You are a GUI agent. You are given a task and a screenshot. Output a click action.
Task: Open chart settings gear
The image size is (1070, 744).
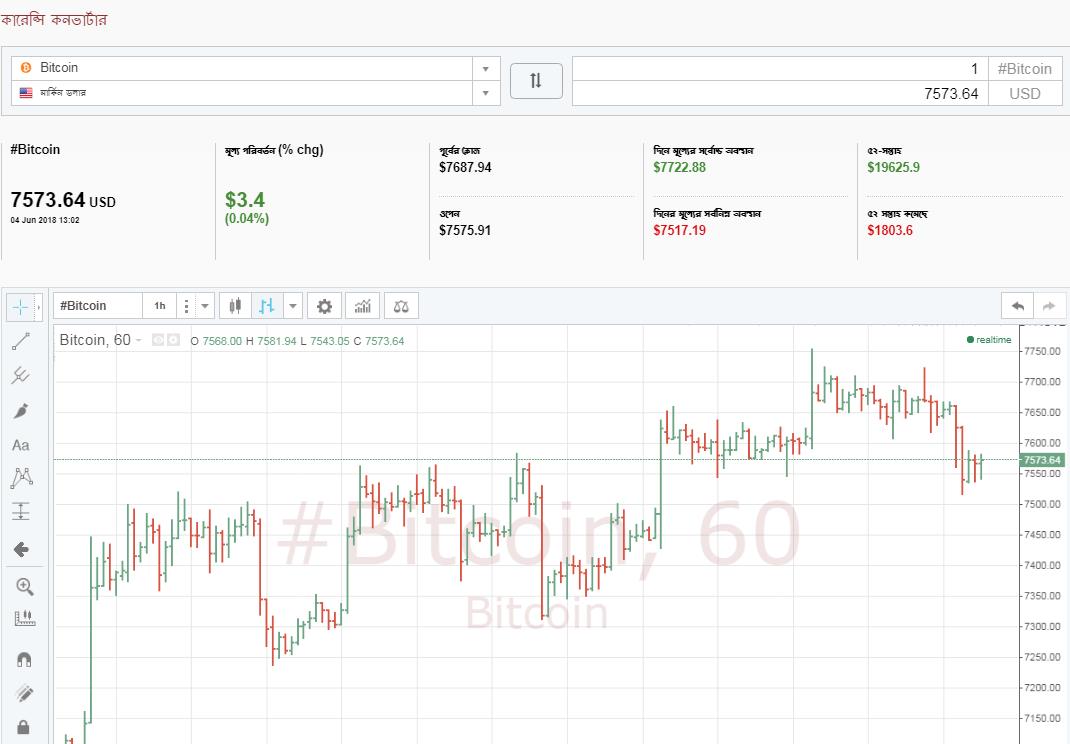tap(324, 306)
